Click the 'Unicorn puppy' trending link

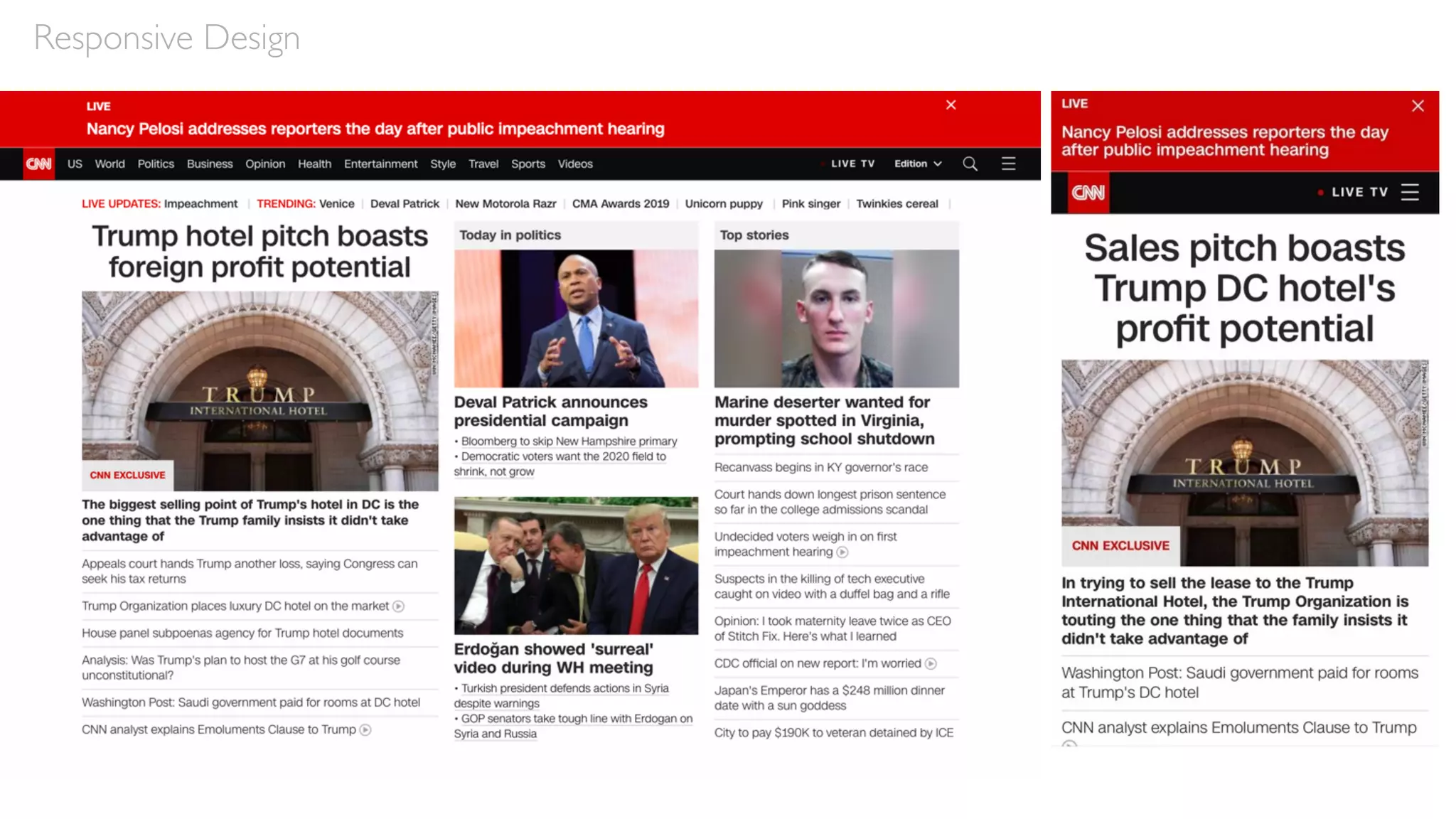724,204
